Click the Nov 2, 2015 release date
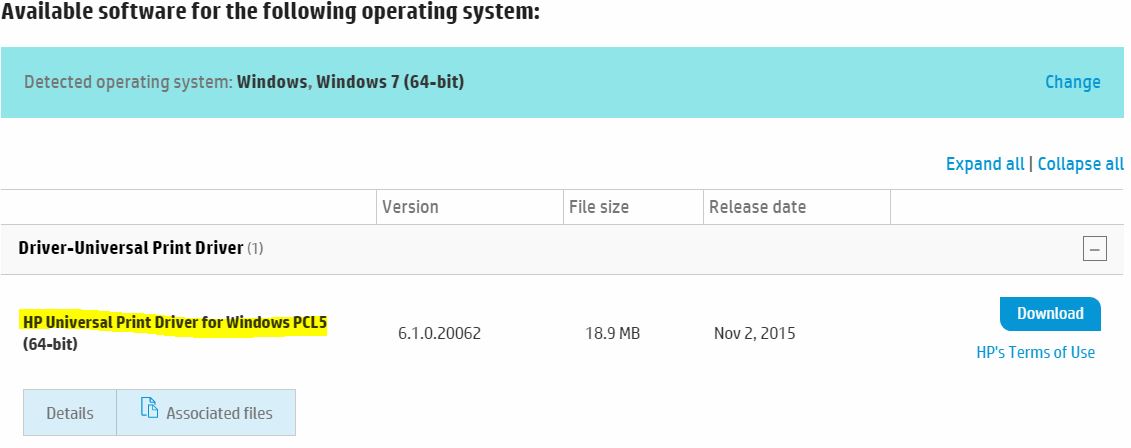 (x=755, y=333)
